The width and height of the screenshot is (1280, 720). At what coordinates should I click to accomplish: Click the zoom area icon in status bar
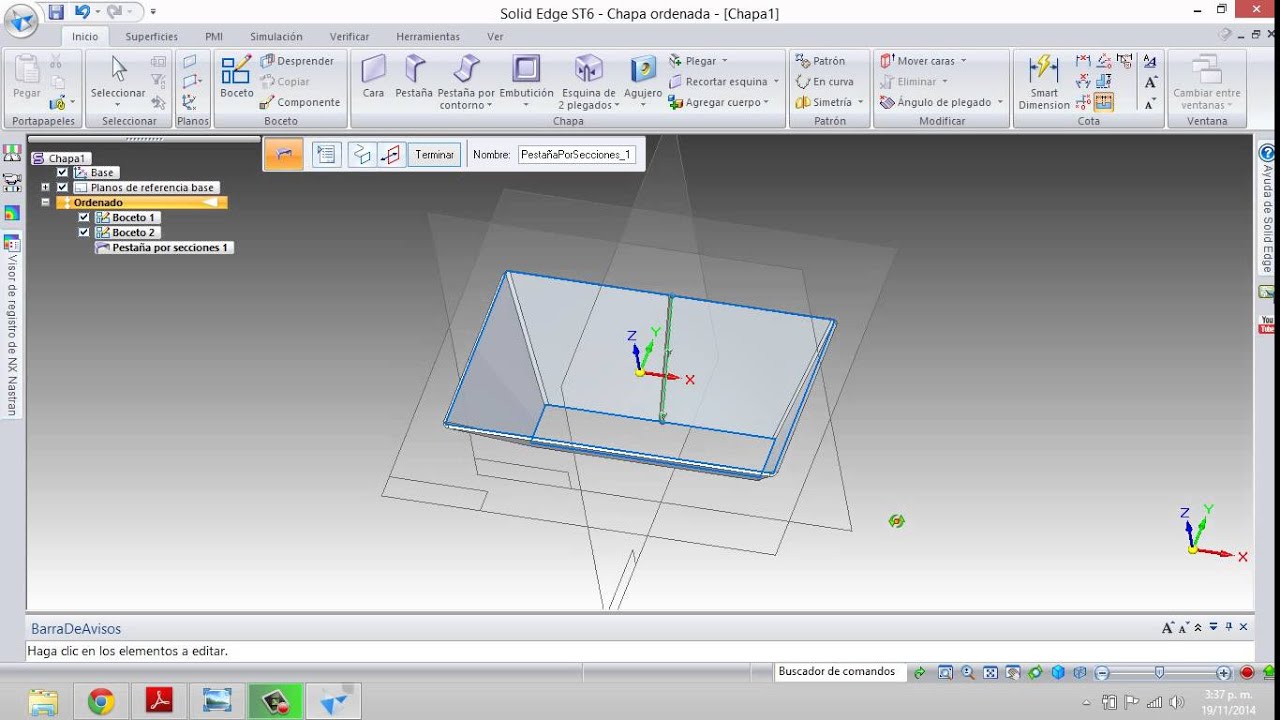[945, 673]
